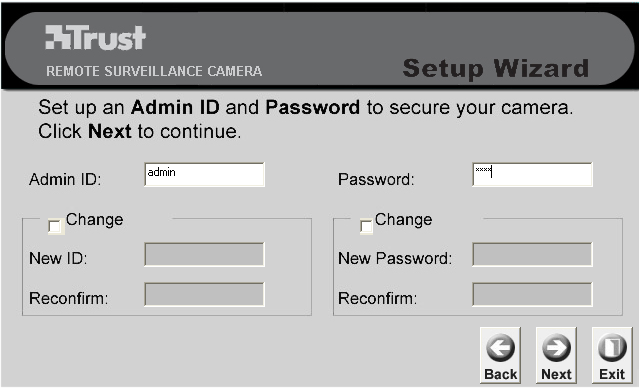Click the "Click Next to continue" instruction line
The width and height of the screenshot is (639, 388).
pyautogui.click(x=140, y=132)
